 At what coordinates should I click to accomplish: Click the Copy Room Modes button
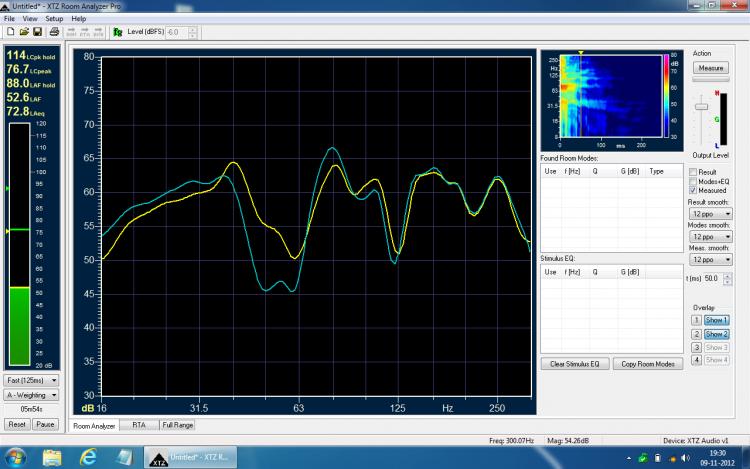click(x=648, y=364)
